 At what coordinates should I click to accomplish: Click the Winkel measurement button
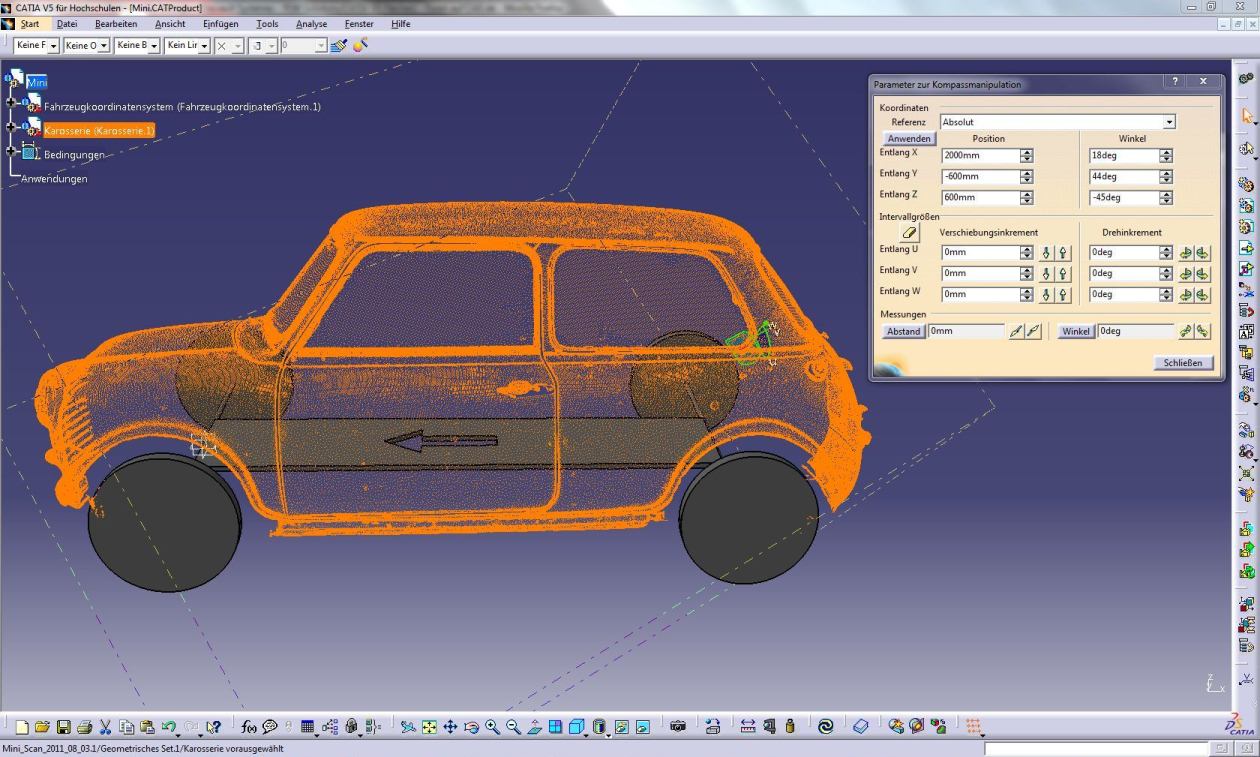[x=1076, y=331]
